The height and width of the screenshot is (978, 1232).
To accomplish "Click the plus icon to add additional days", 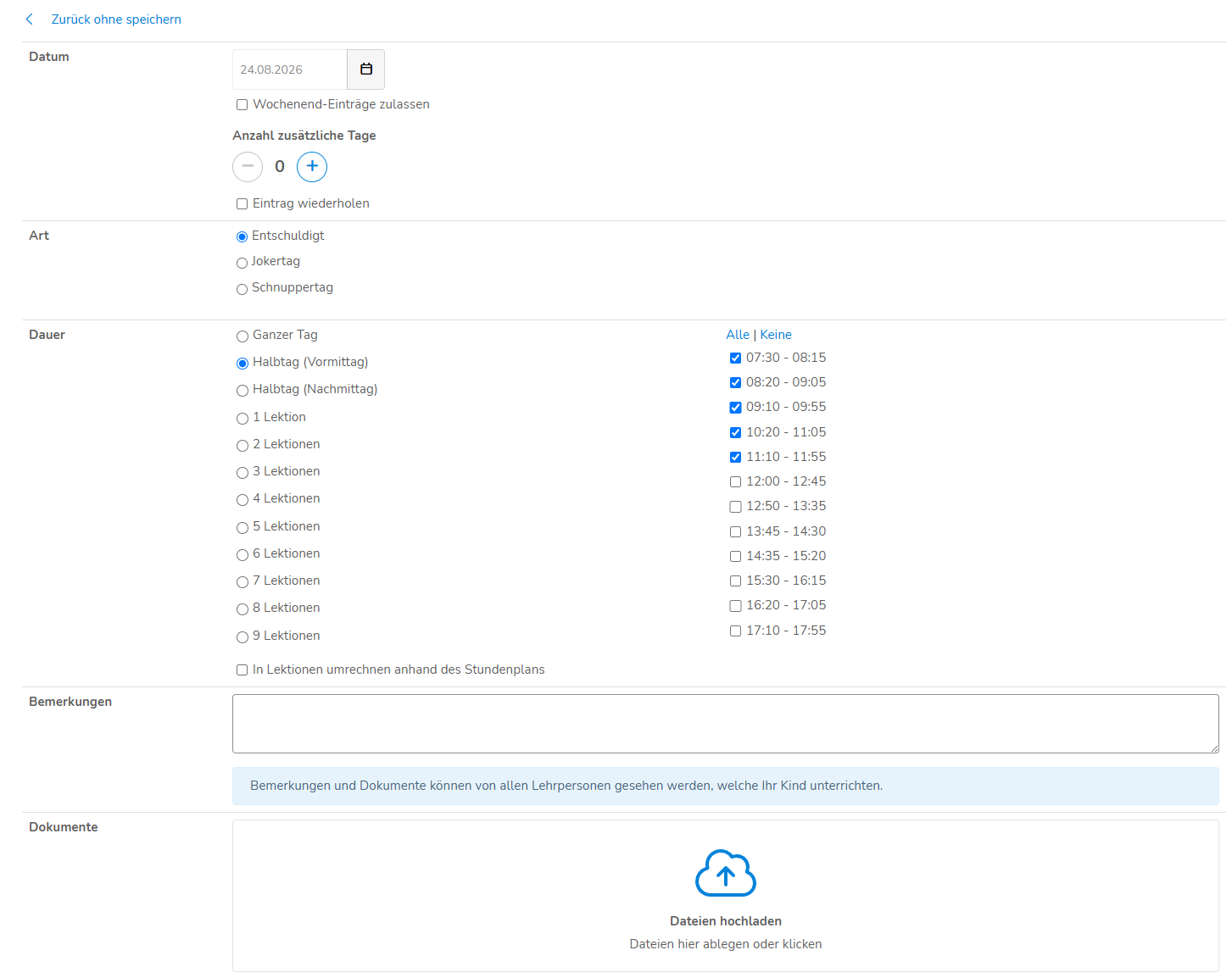I will [x=312, y=166].
